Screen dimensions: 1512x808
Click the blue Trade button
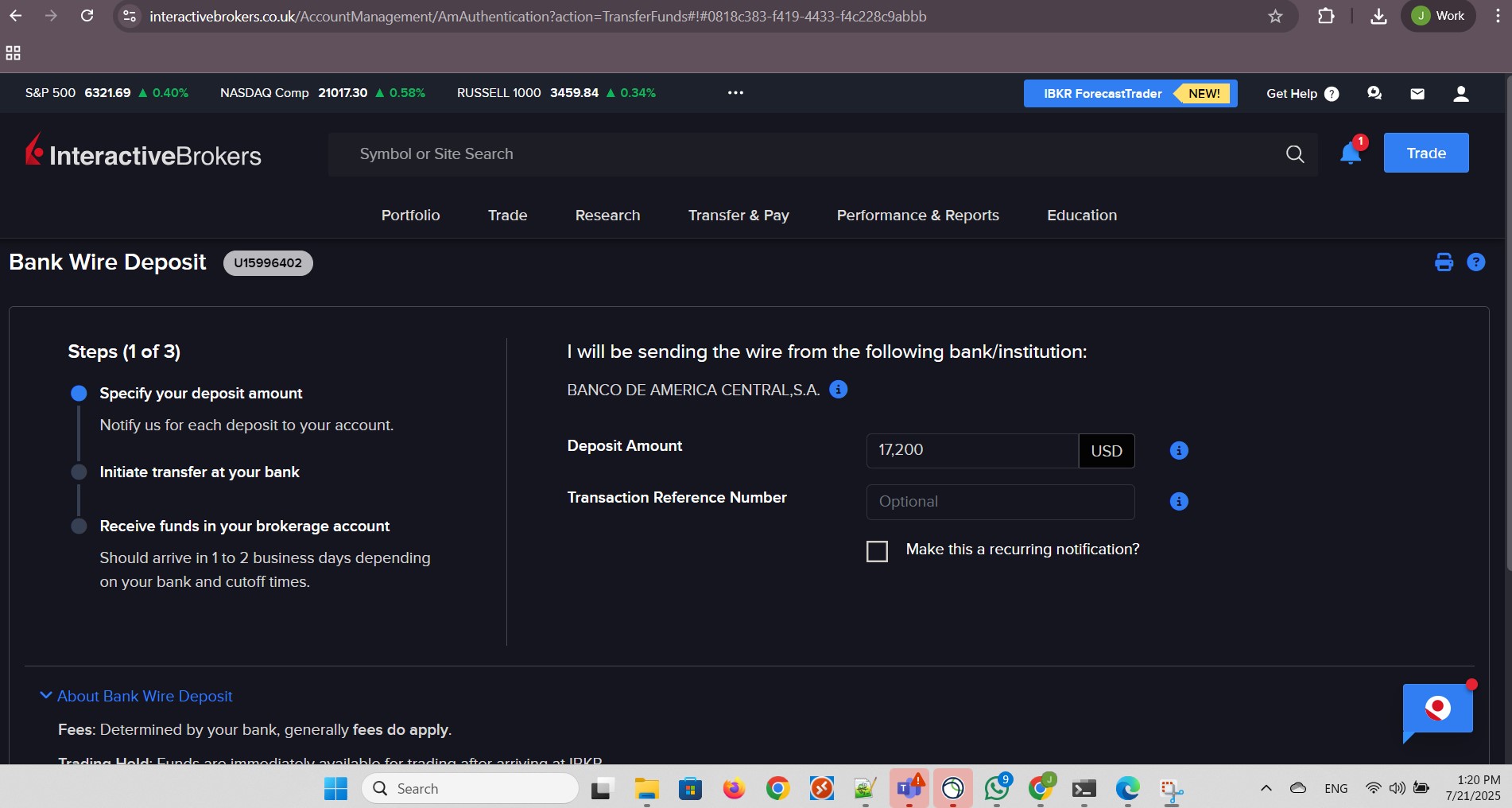(x=1426, y=153)
